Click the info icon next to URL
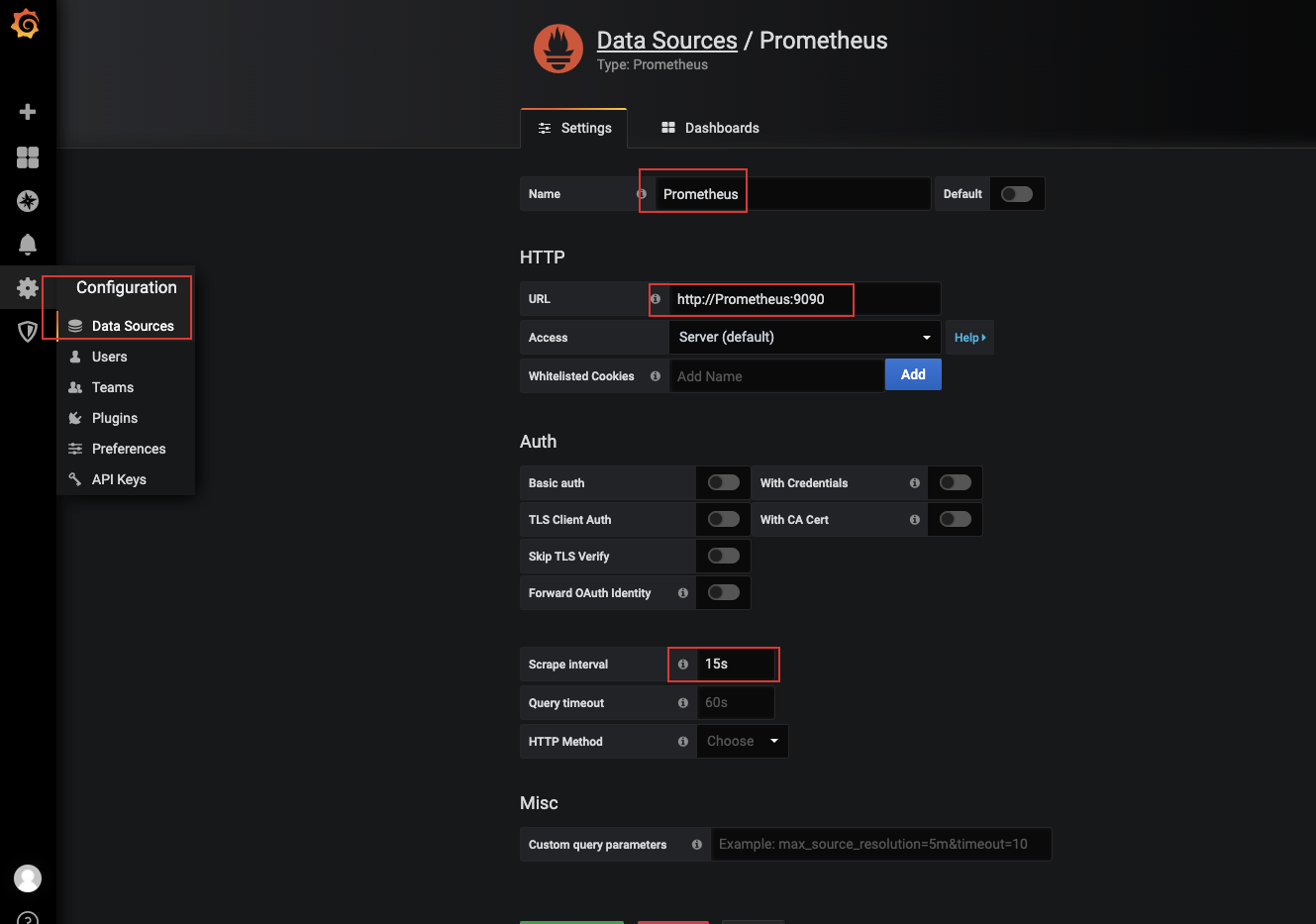This screenshot has width=1316, height=924. pyautogui.click(x=656, y=298)
